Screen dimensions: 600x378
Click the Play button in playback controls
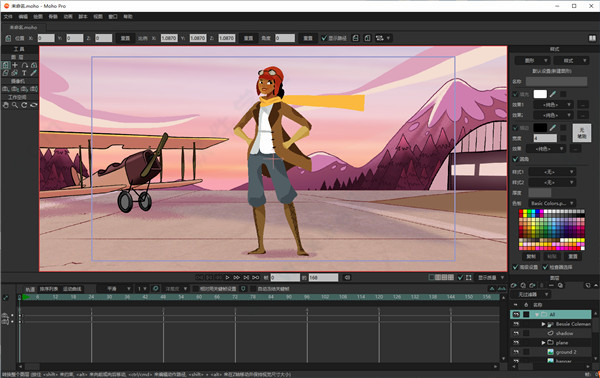(x=227, y=277)
